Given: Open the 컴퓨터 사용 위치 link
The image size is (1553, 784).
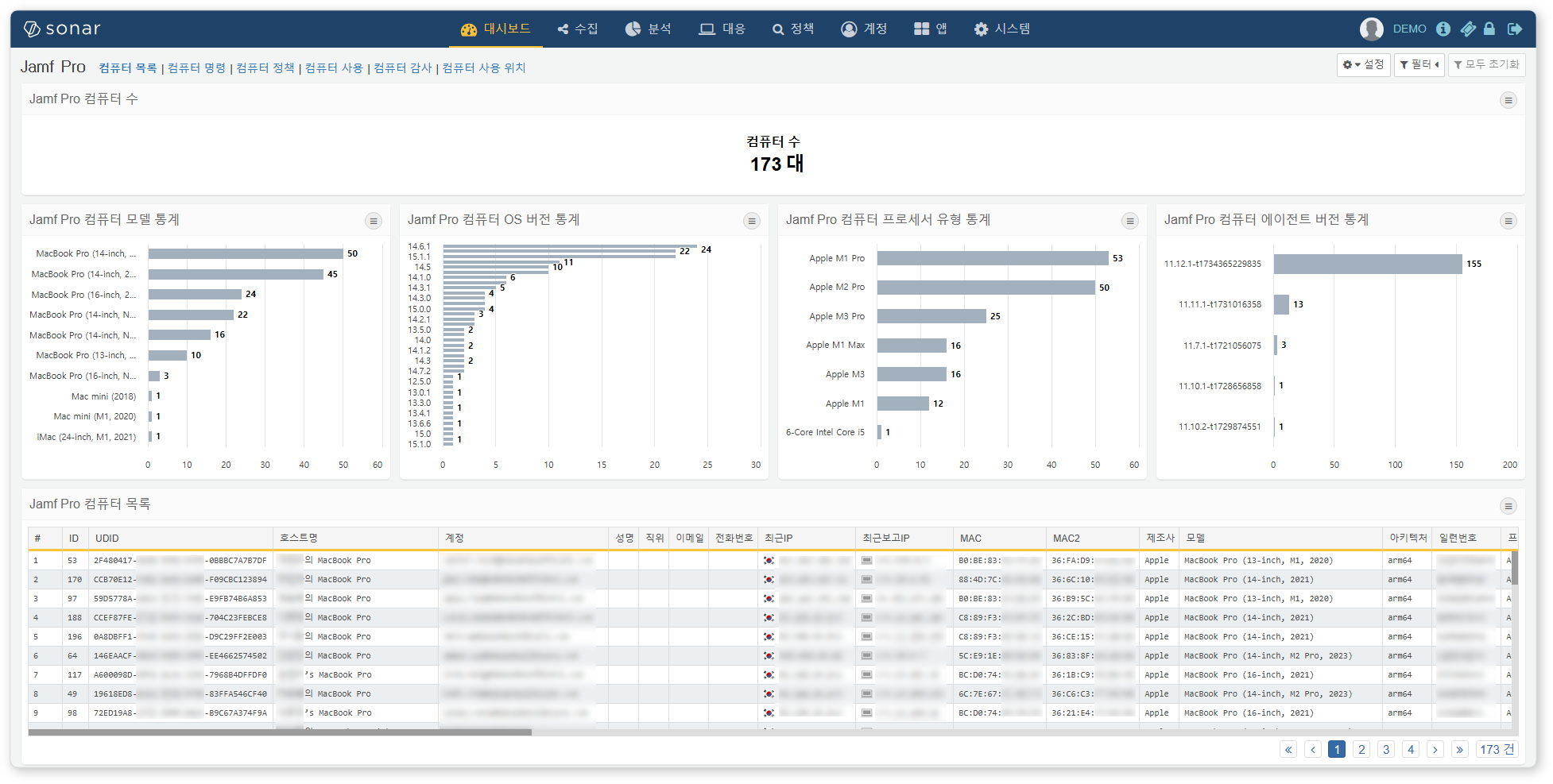Looking at the screenshot, I should tap(484, 68).
